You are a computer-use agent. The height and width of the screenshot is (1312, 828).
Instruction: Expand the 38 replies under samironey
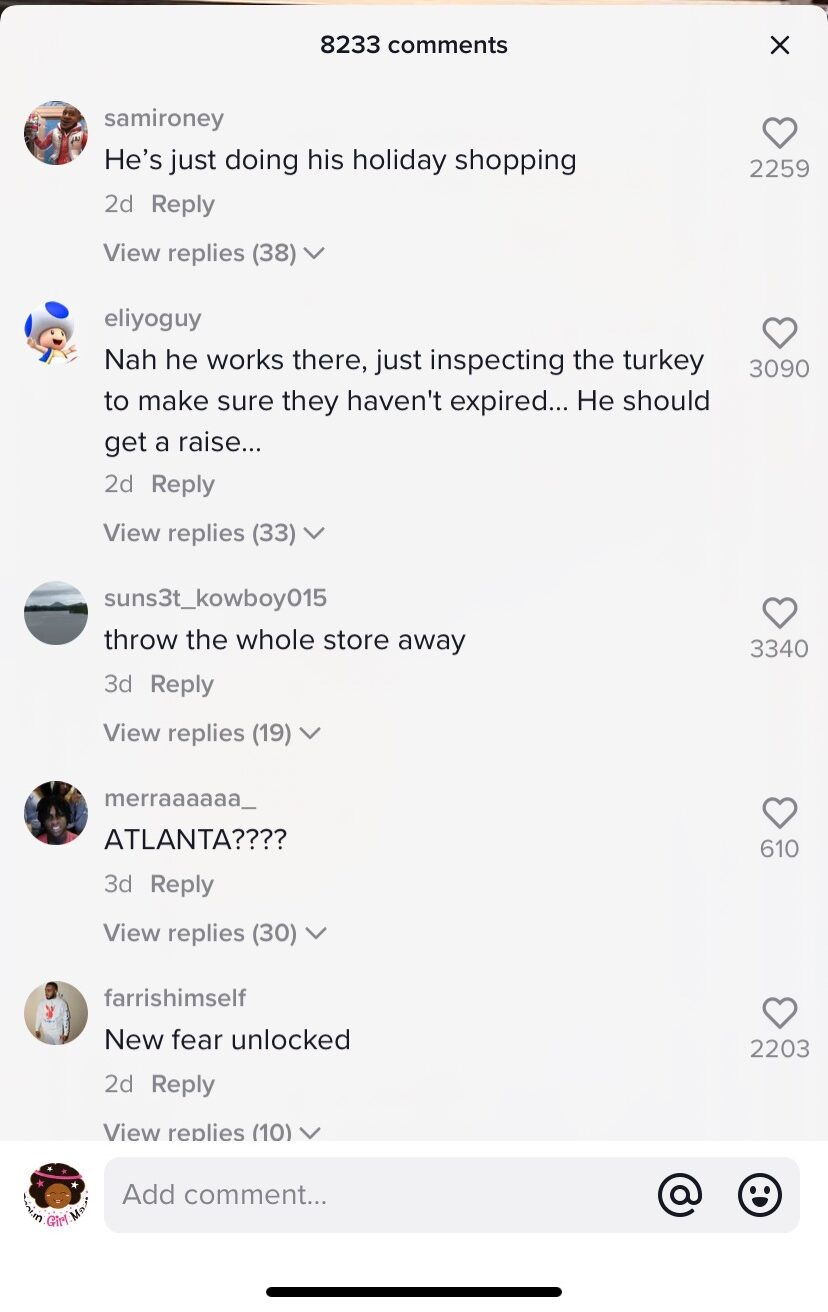[x=214, y=253]
